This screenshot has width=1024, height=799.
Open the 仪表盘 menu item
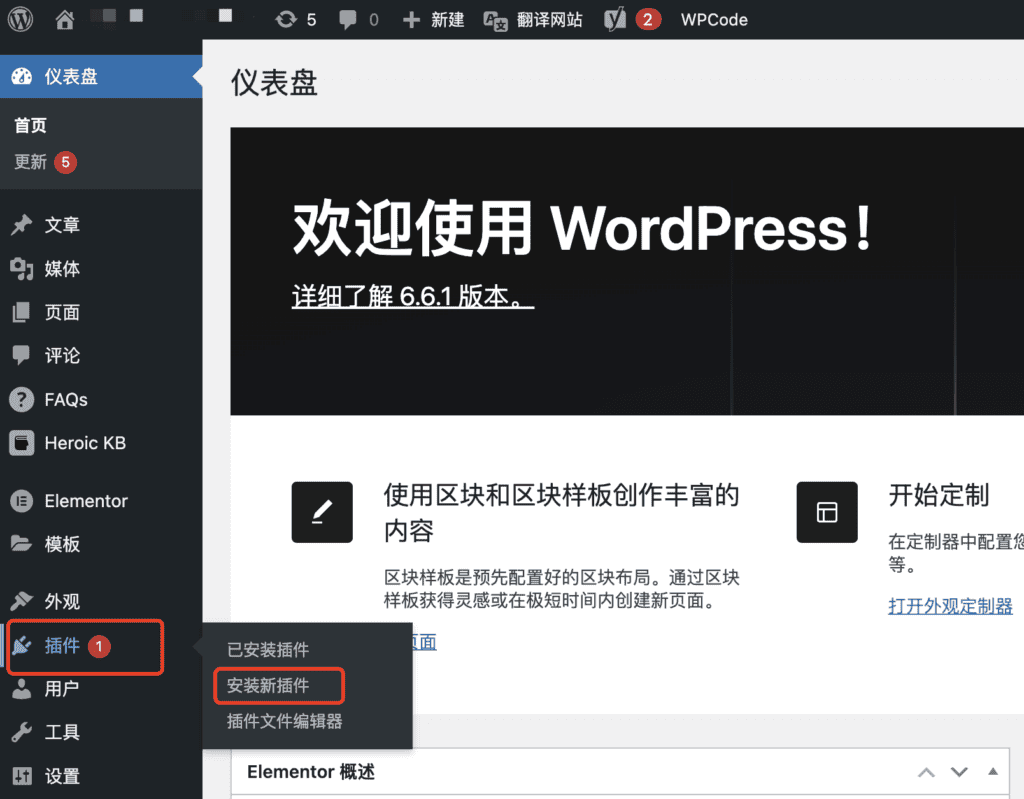[x=101, y=76]
